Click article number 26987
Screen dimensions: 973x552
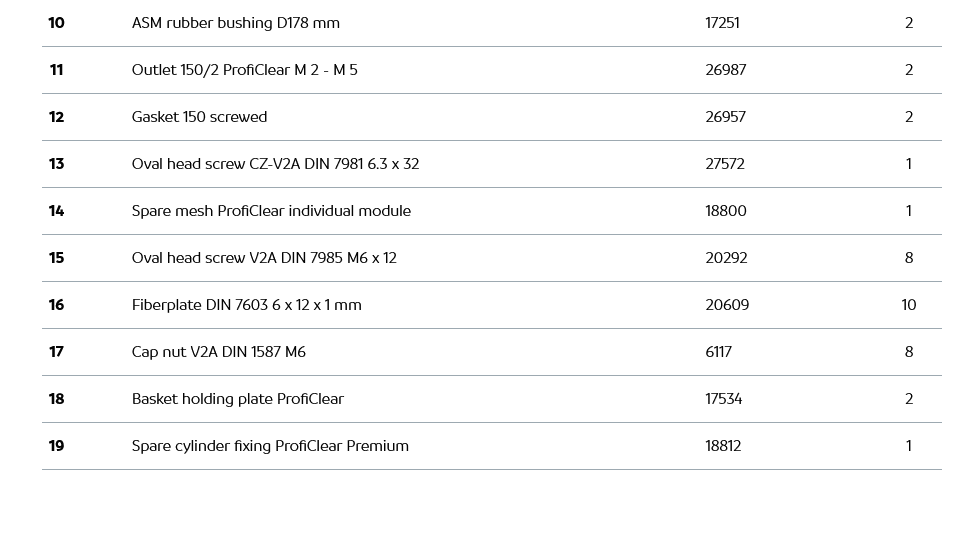tap(726, 70)
